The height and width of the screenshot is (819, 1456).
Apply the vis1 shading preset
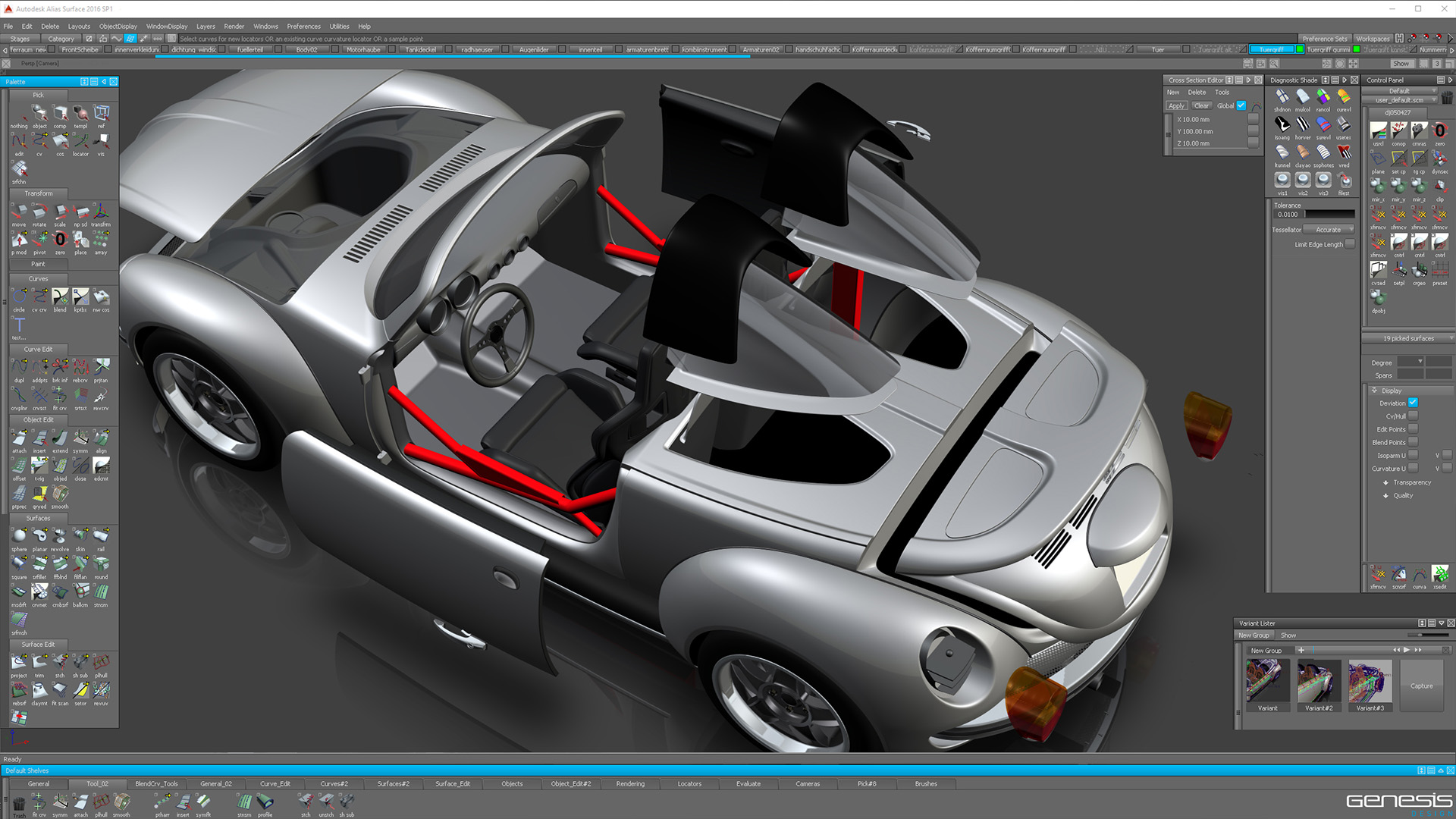[x=1282, y=182]
